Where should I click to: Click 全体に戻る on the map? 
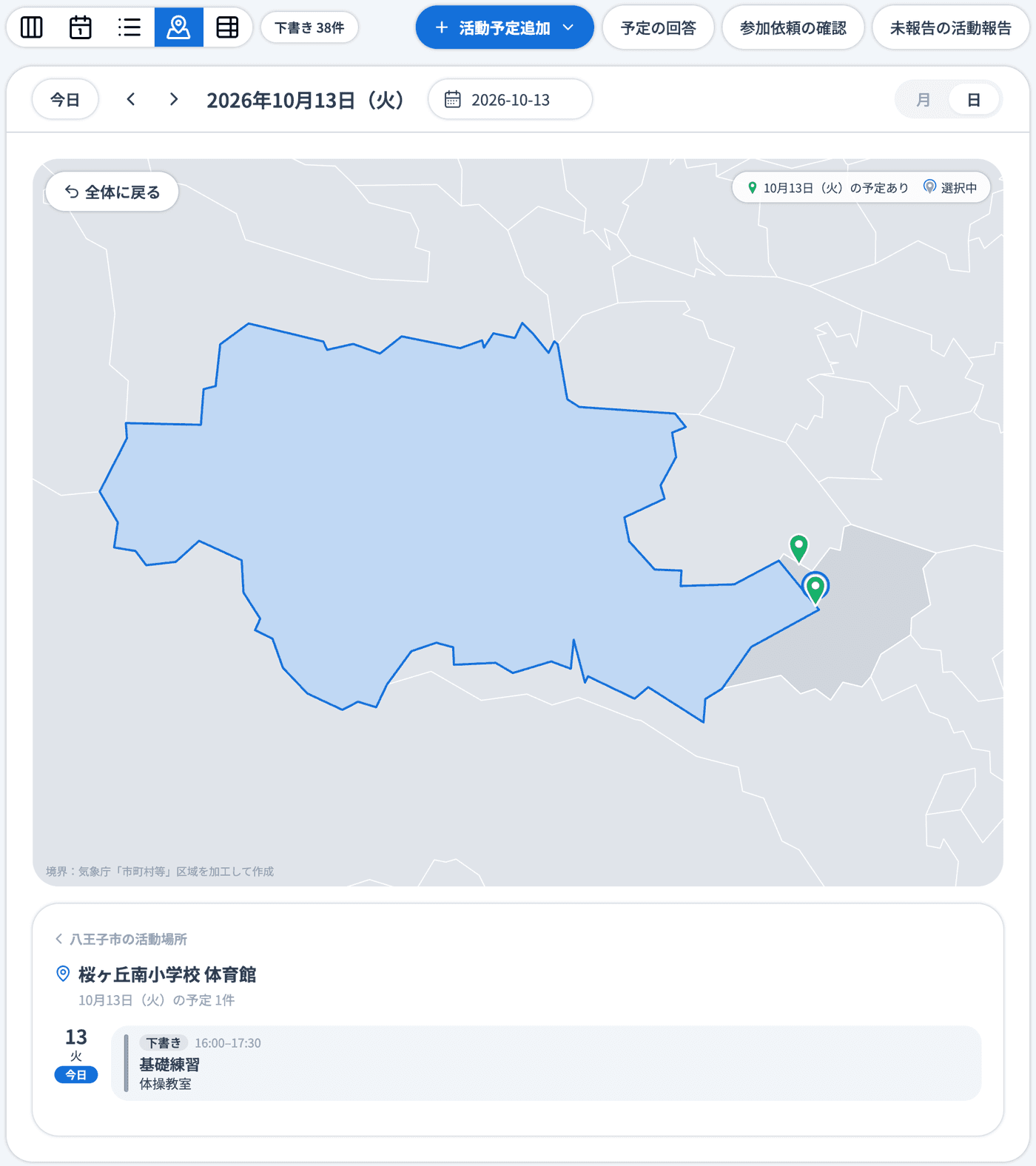pos(112,192)
